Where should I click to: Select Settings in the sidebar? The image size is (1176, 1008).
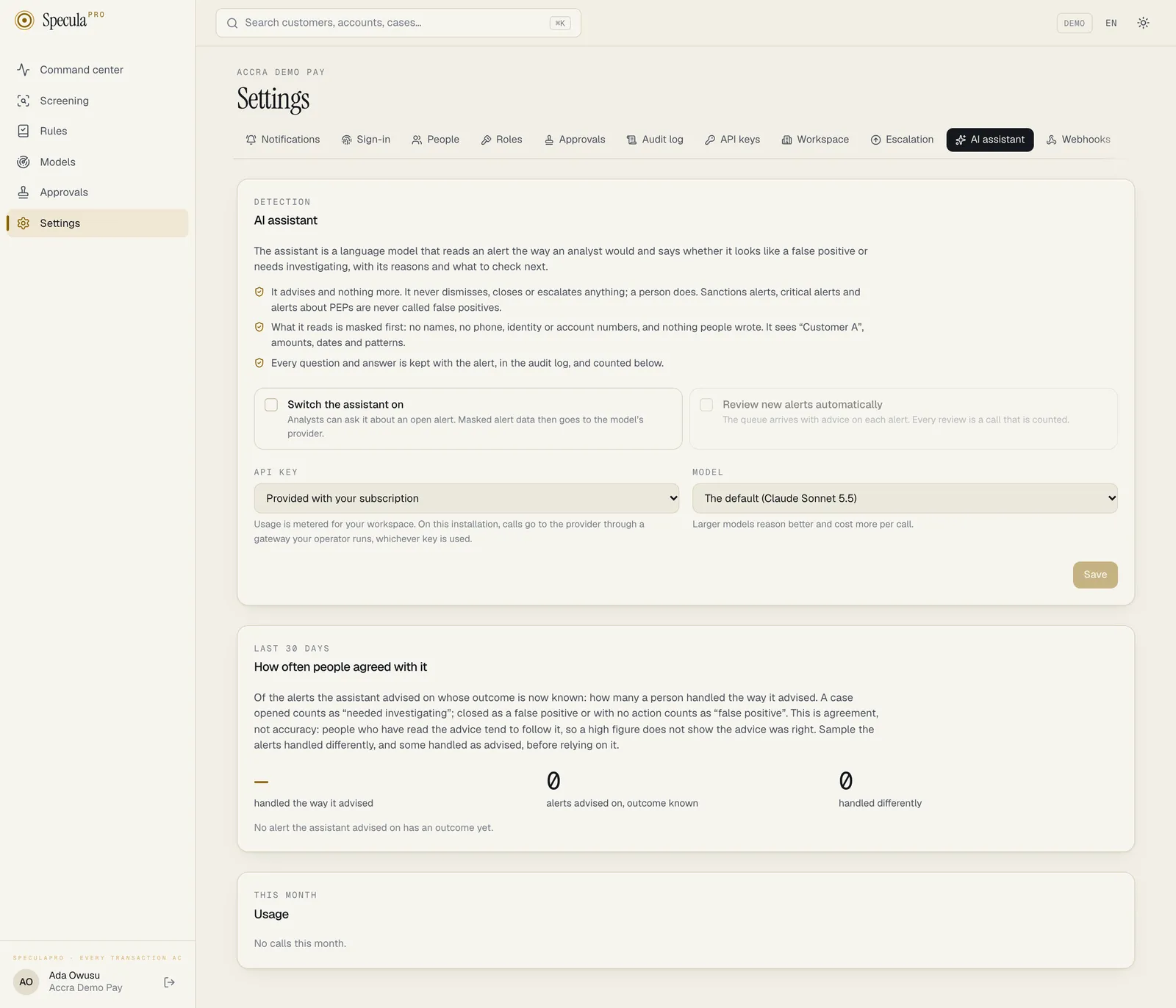pos(98,223)
